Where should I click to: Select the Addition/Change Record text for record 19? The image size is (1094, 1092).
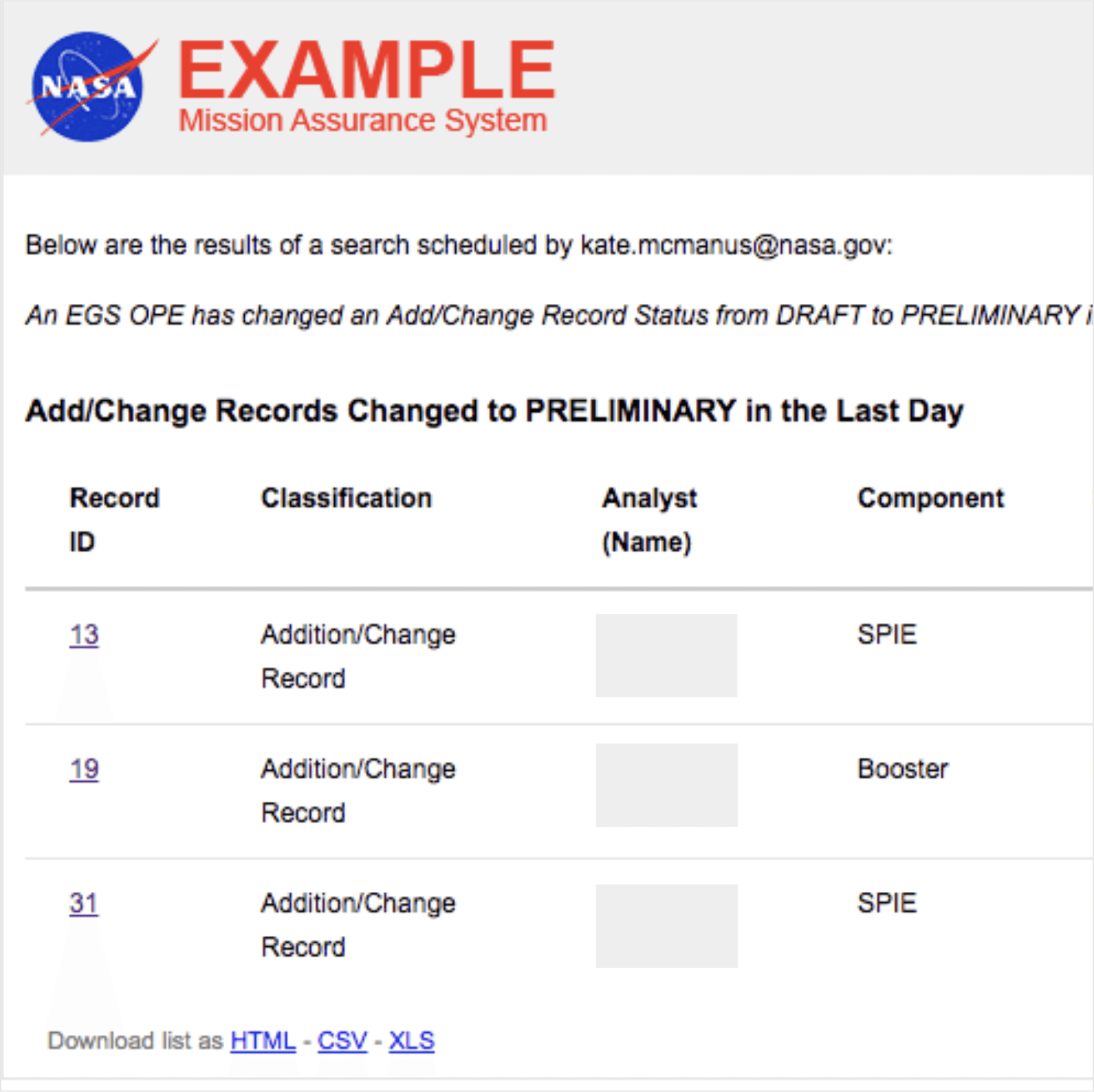[x=358, y=790]
